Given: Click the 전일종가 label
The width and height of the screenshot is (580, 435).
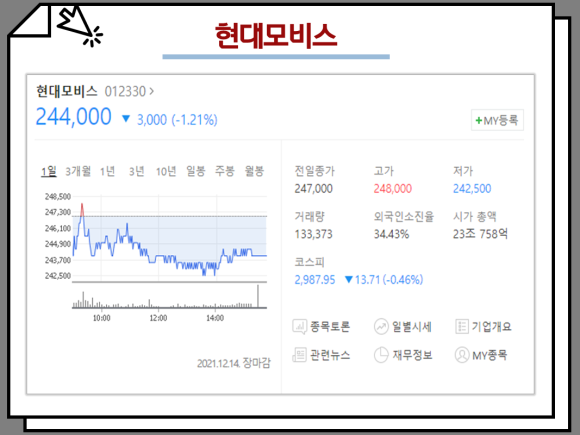Looking at the screenshot, I should [314, 171].
